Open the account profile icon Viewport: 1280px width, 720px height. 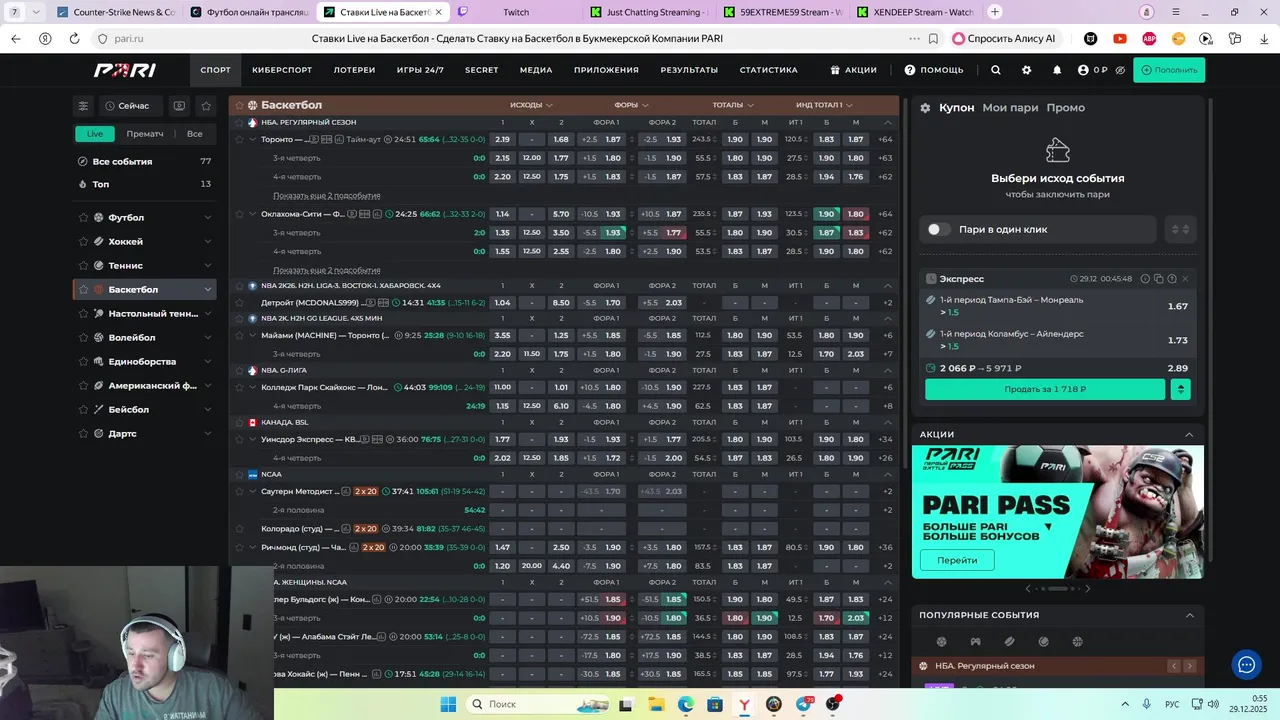[1083, 70]
